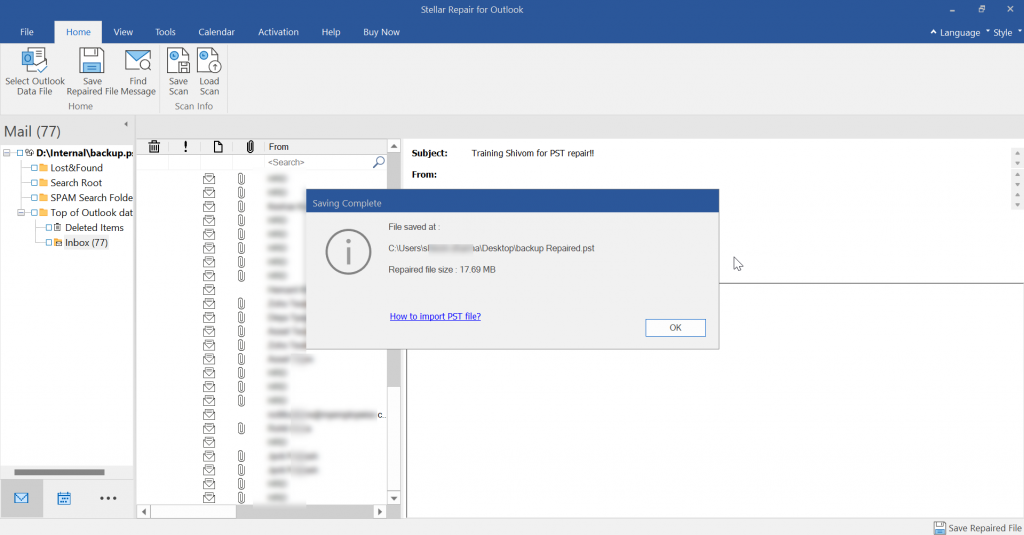Click the From column search field
The height and width of the screenshot is (535, 1024).
(318, 162)
